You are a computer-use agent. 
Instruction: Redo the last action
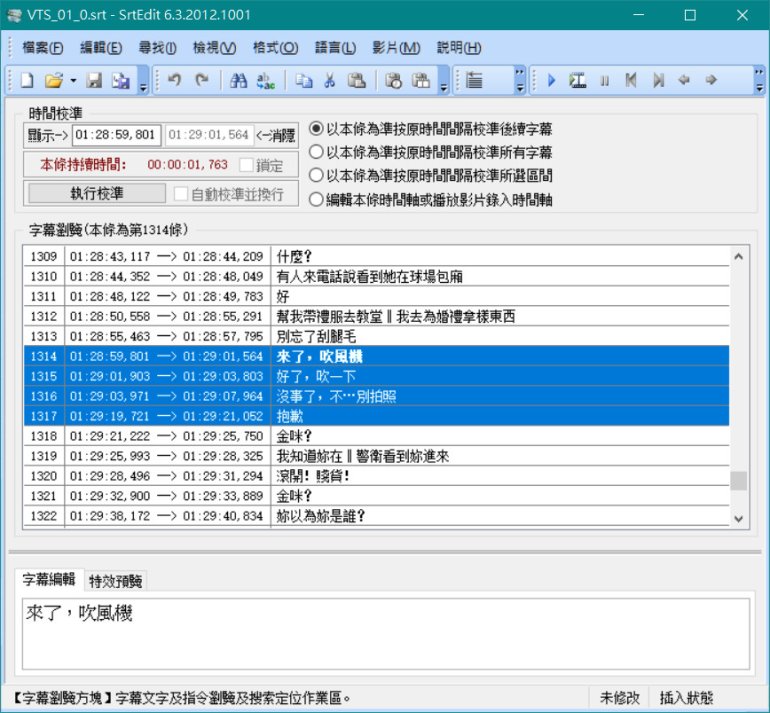coord(202,80)
